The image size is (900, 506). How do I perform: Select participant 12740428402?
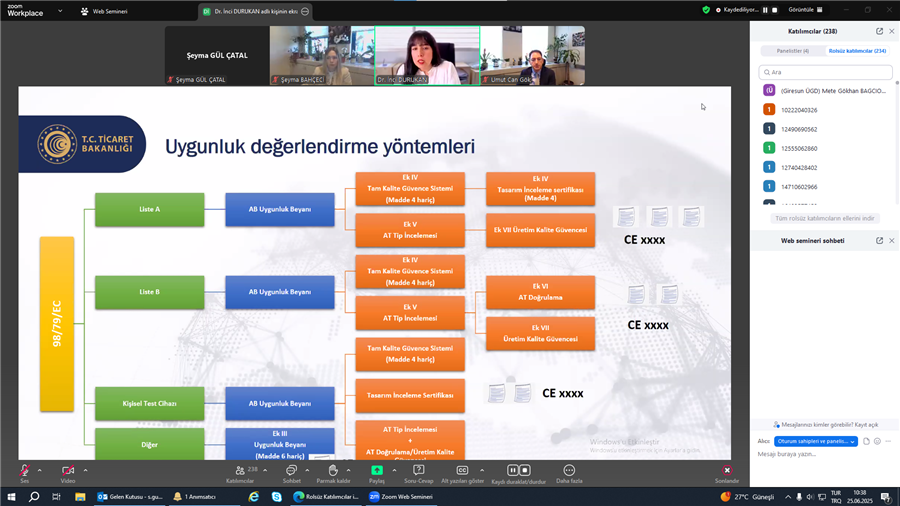(x=825, y=168)
